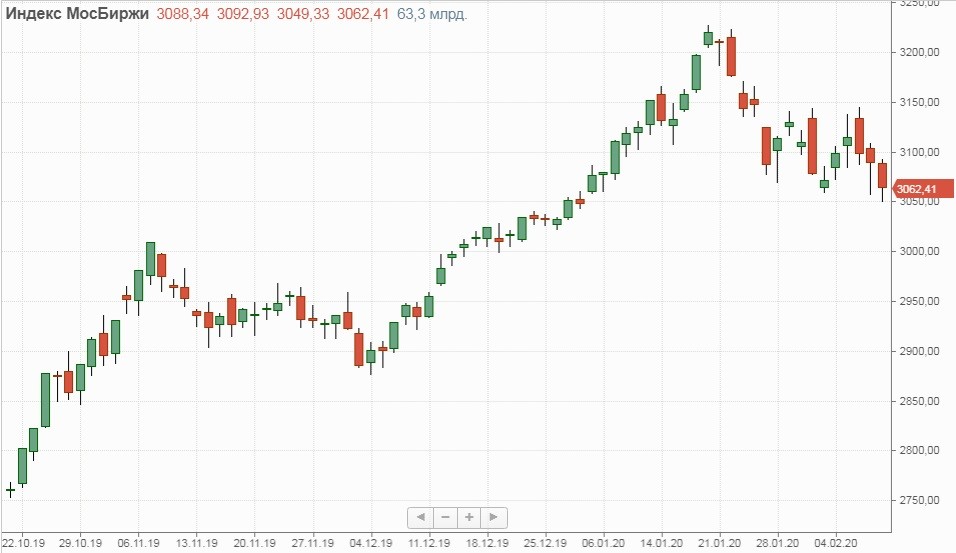Screen dimensions: 956x553
Task: Click the 3150,00 price axis label
Action: point(919,102)
